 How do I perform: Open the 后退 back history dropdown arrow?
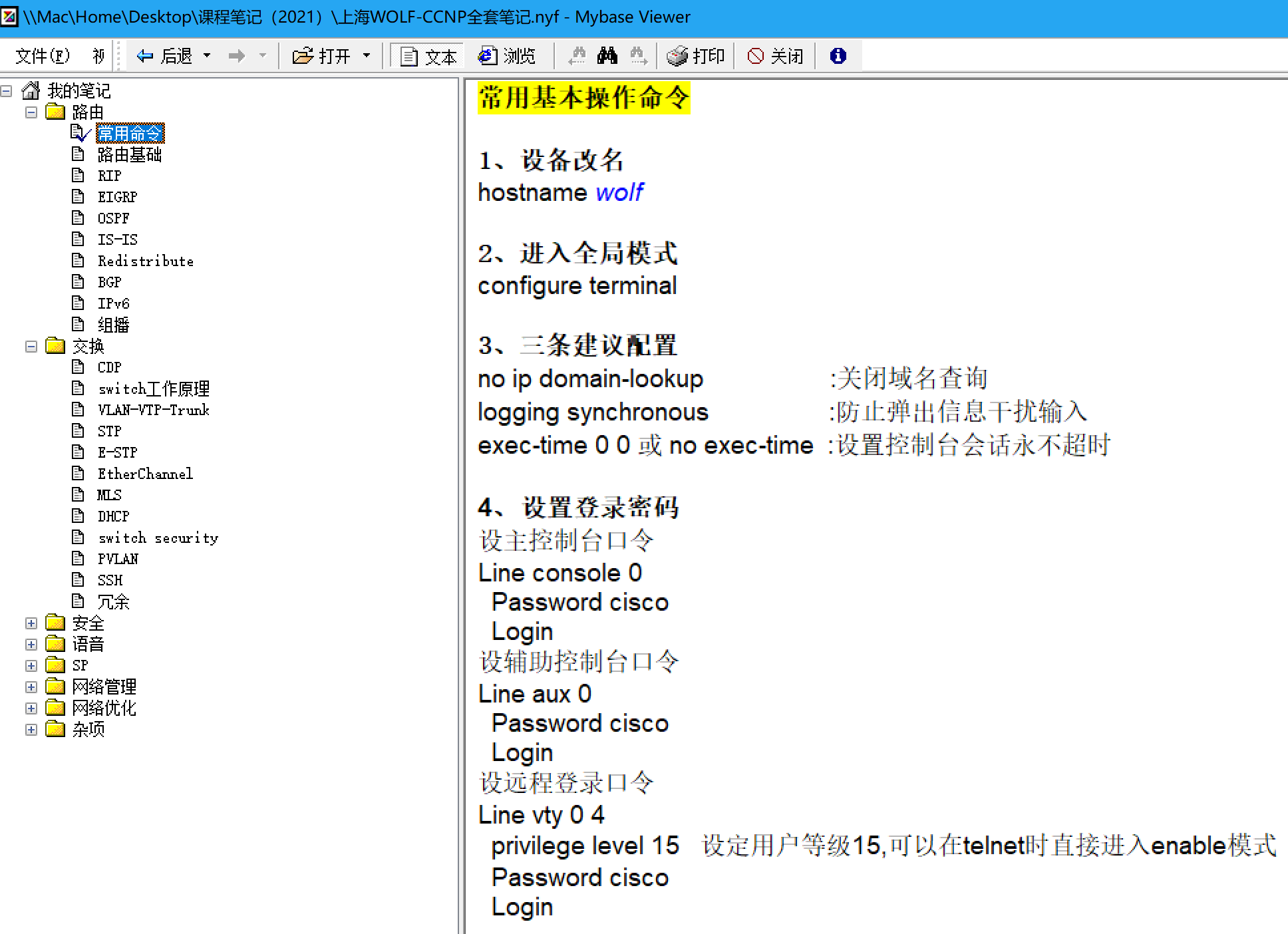coord(208,56)
